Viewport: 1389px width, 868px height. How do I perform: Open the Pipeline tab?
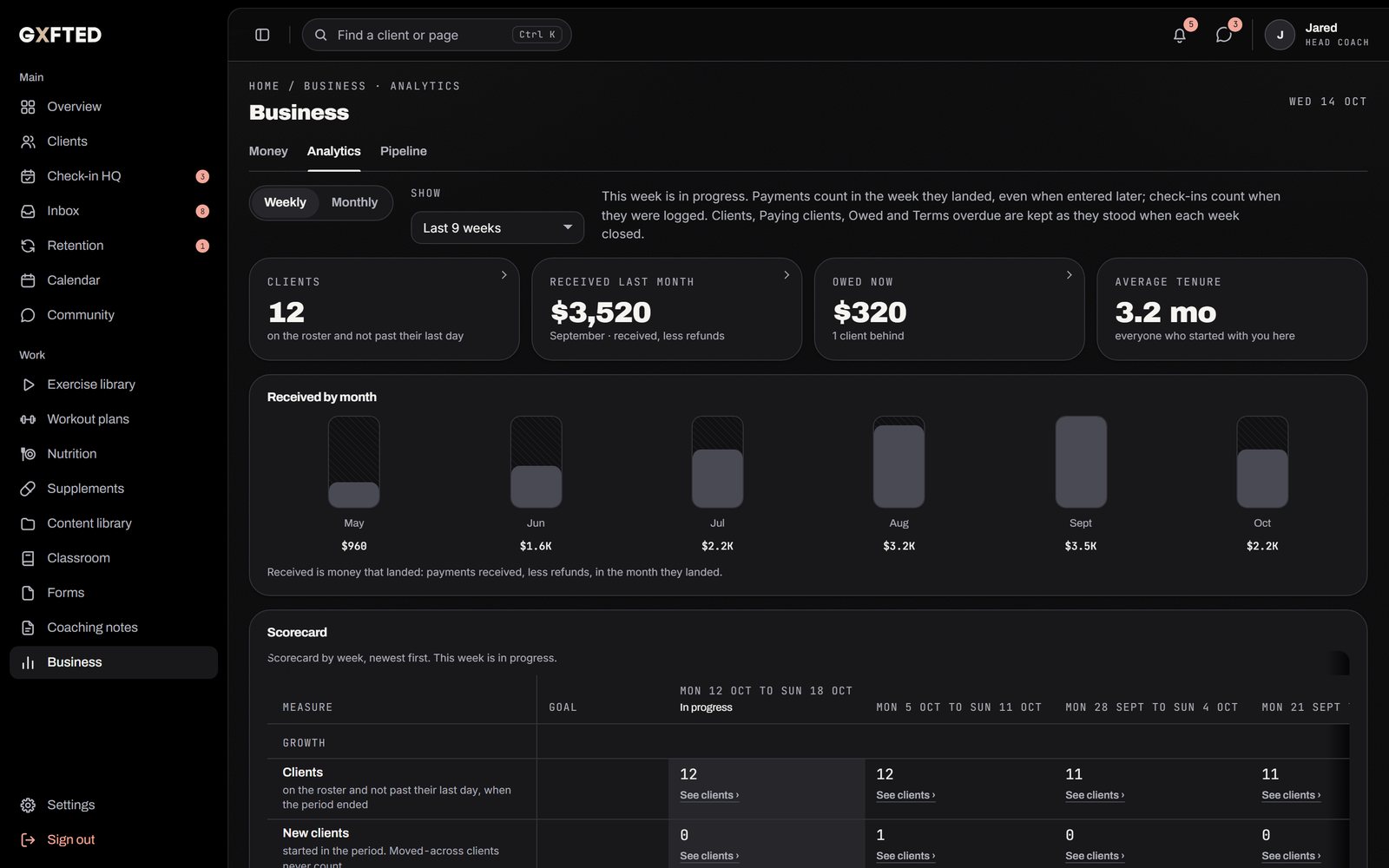[404, 151]
